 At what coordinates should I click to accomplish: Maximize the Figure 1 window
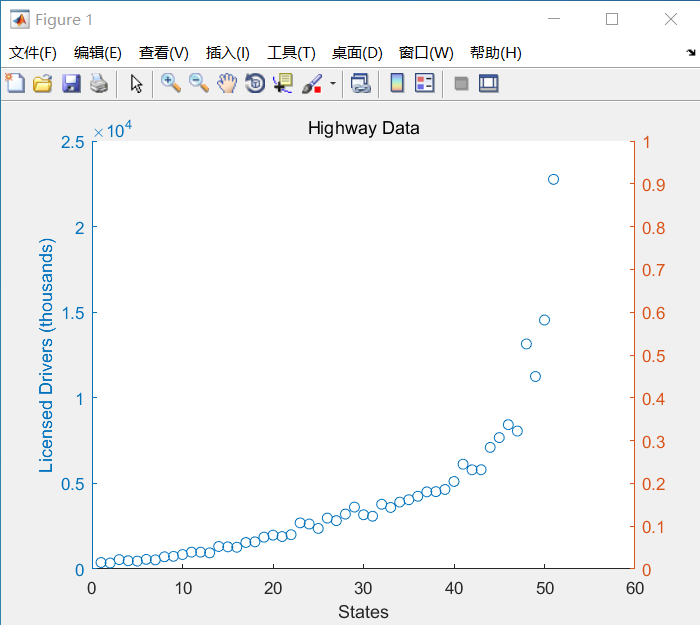pyautogui.click(x=612, y=19)
